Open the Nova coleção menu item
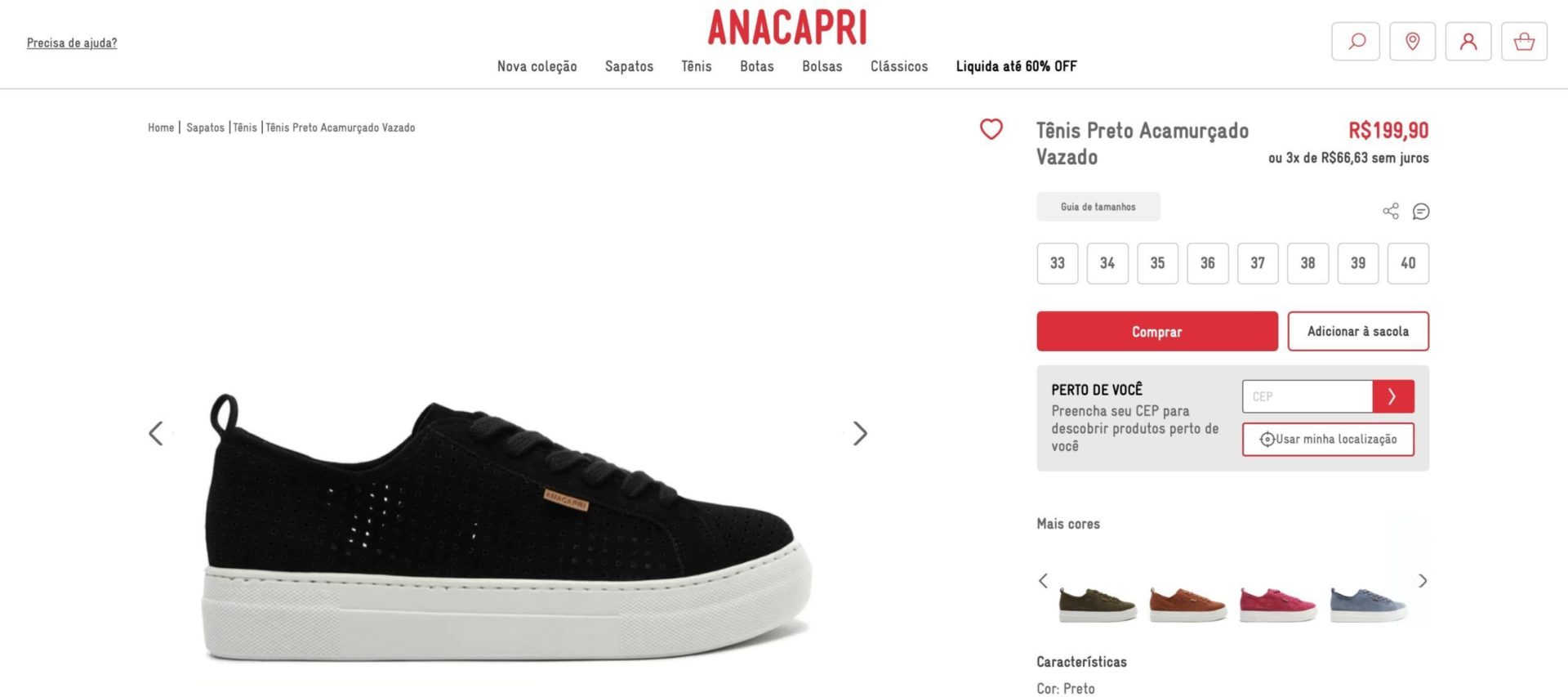Screen dimensions: 1568x697 [x=537, y=66]
